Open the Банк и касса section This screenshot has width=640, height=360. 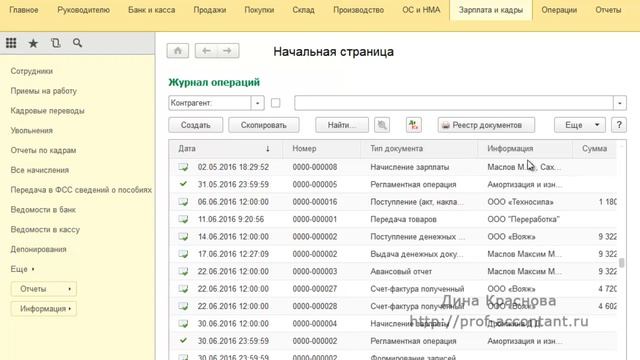[151, 10]
